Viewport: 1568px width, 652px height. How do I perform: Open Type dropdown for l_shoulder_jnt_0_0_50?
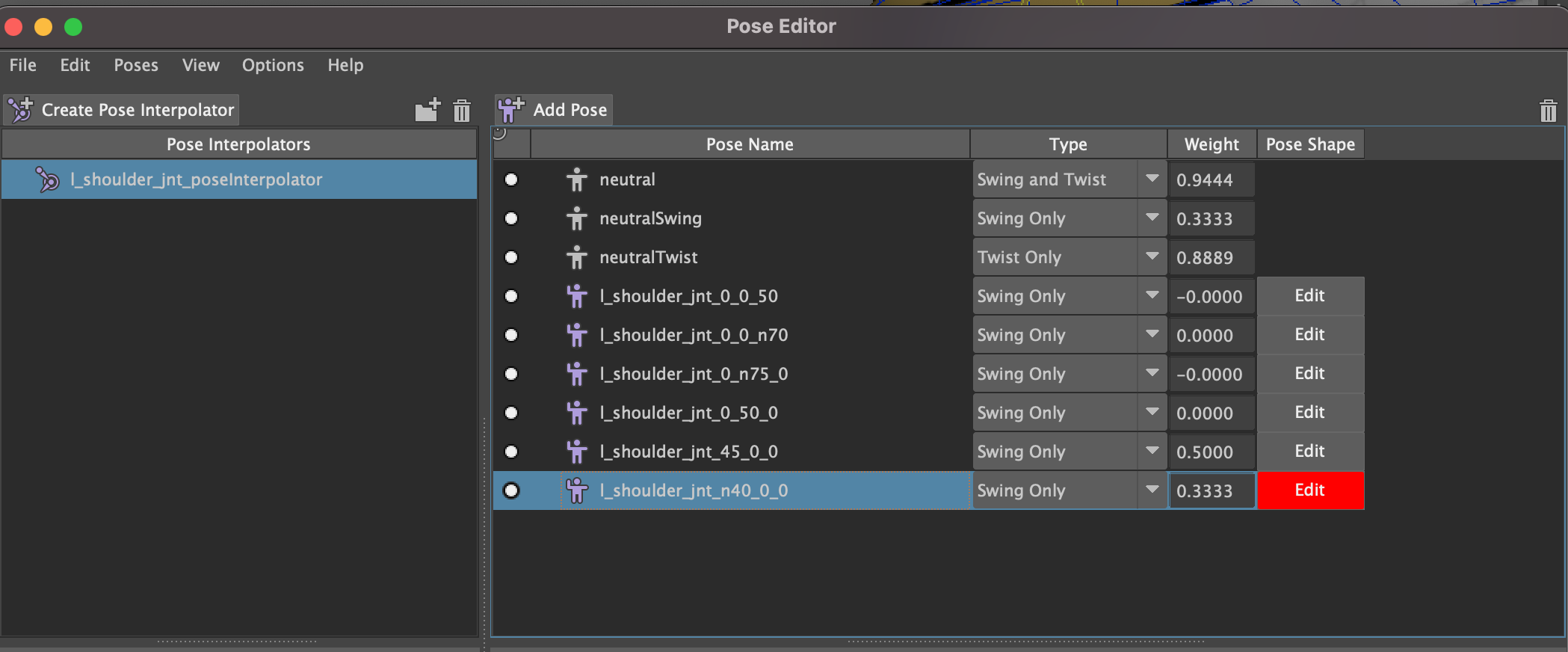[x=1069, y=296]
